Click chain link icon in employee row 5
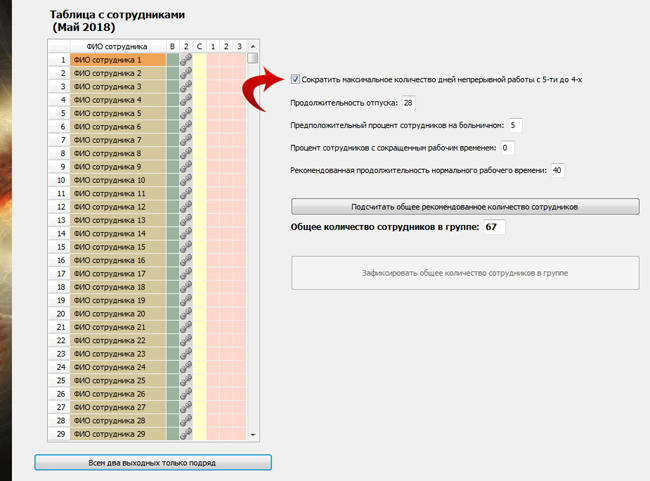 (186, 113)
